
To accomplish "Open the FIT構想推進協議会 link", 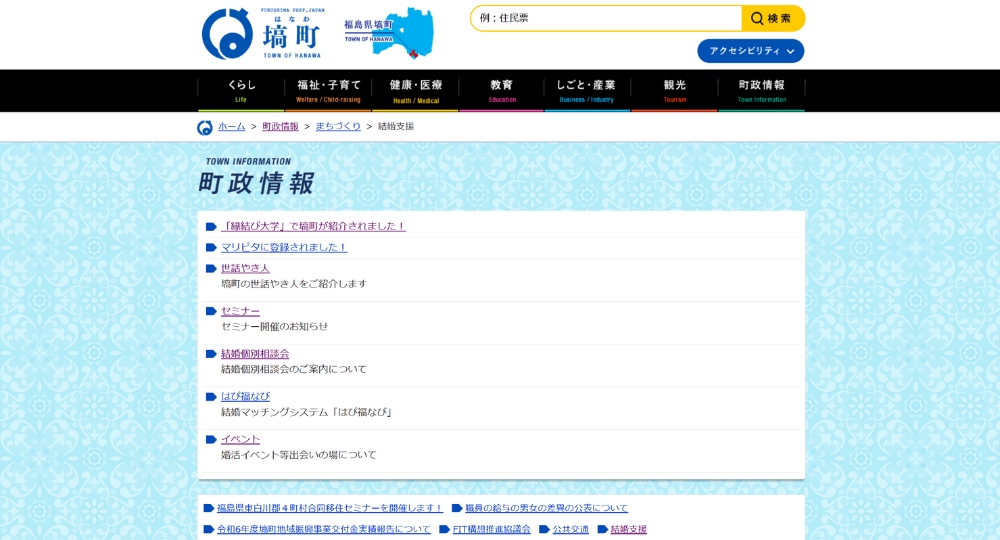I will [x=491, y=530].
